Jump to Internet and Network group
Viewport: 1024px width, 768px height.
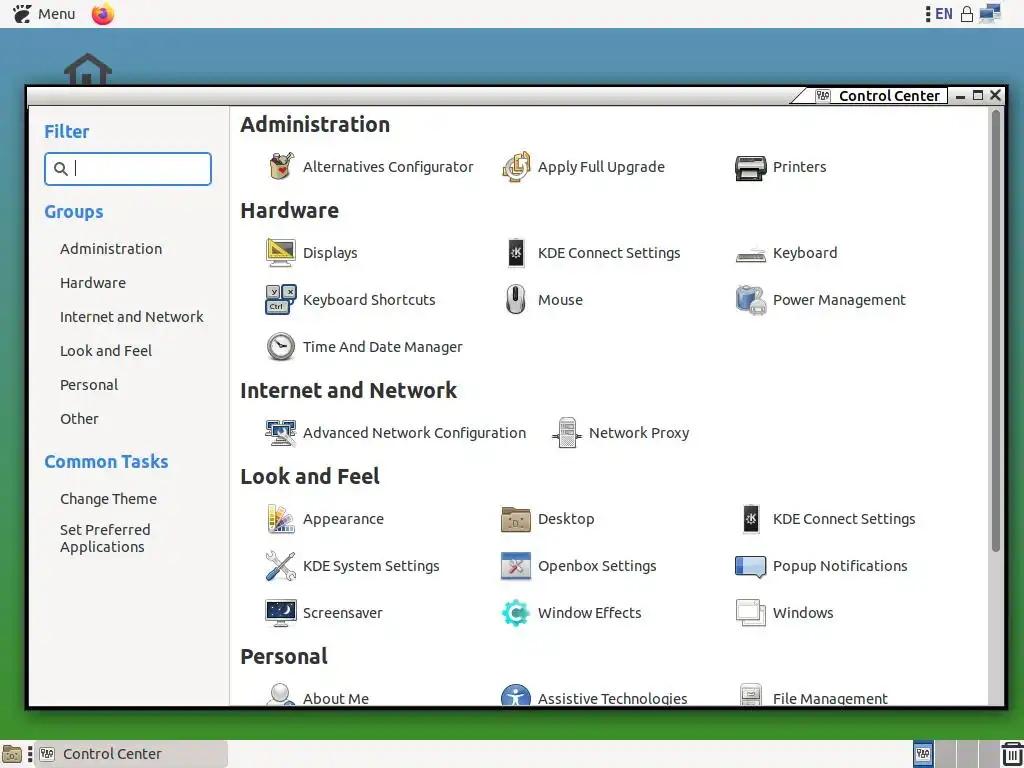132,317
